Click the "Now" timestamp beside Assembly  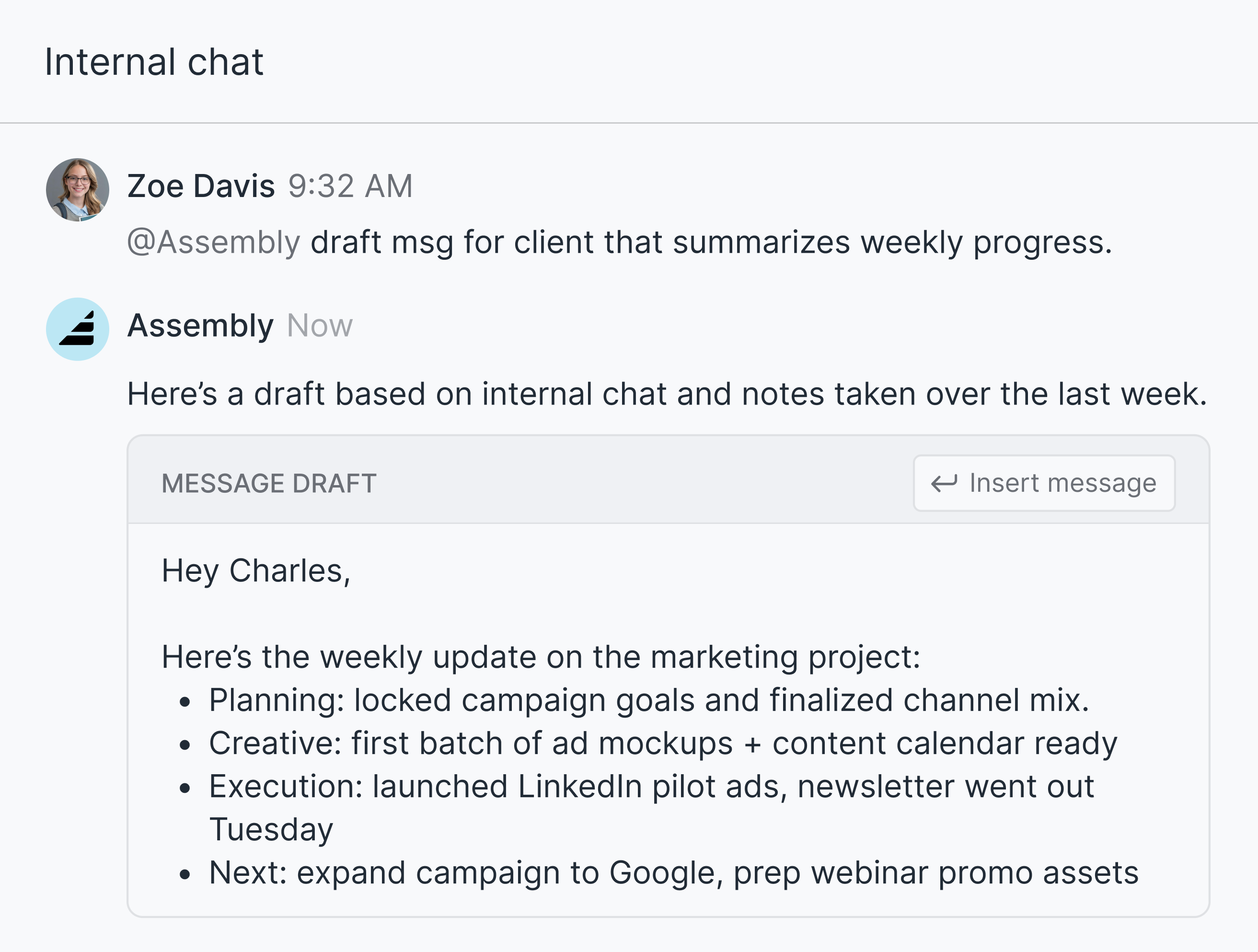click(320, 326)
